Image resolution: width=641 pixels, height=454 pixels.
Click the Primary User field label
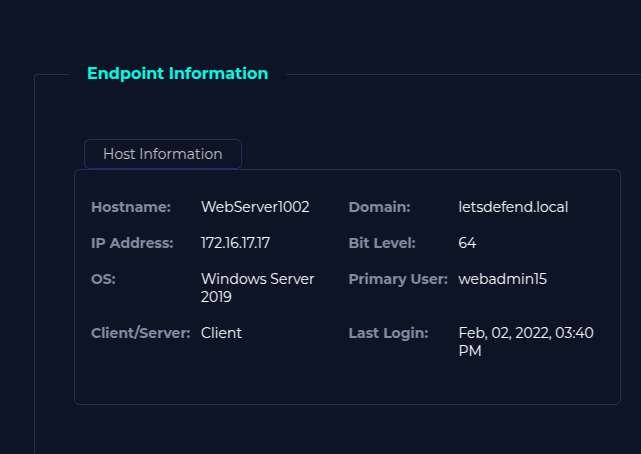(398, 279)
